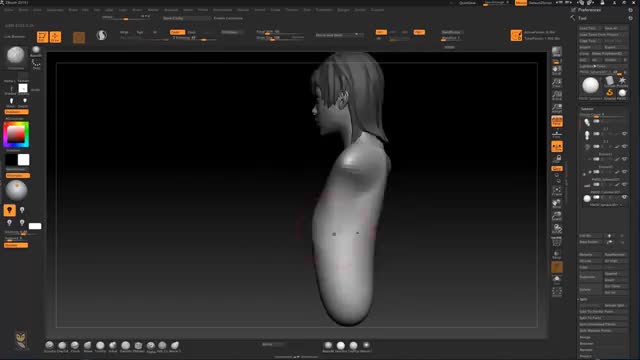
Task: Select the Move brush in bottom shelf
Action: coord(87,347)
